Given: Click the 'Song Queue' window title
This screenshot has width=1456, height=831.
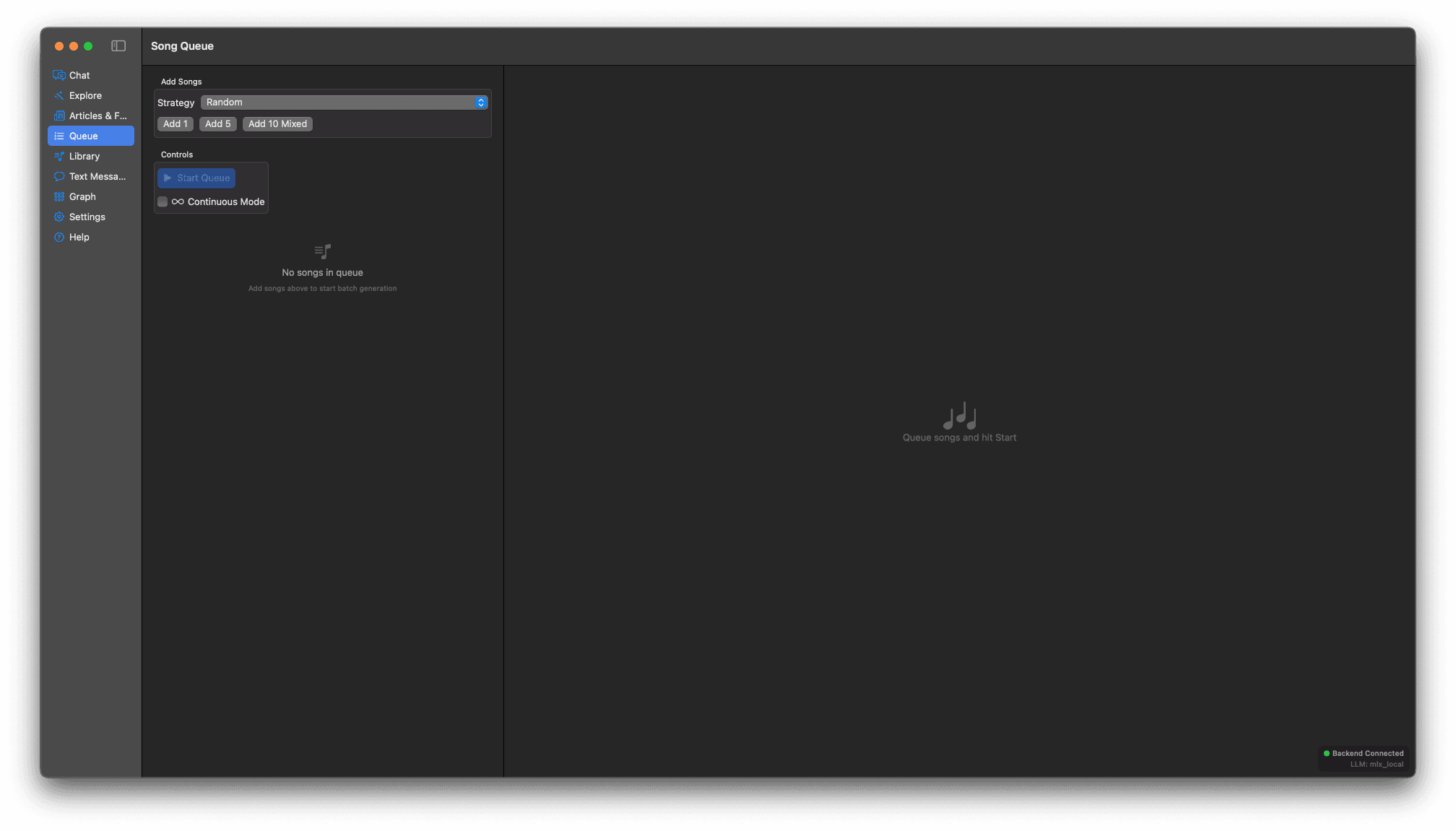Looking at the screenshot, I should 182,46.
